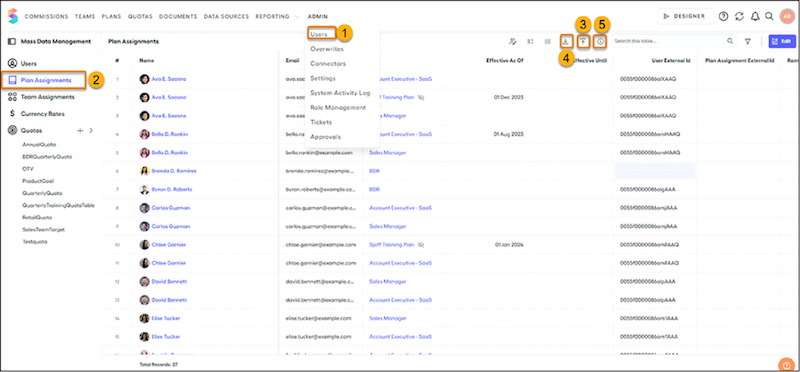Open the AD user avatar menu
This screenshot has width=800, height=372.
click(786, 16)
